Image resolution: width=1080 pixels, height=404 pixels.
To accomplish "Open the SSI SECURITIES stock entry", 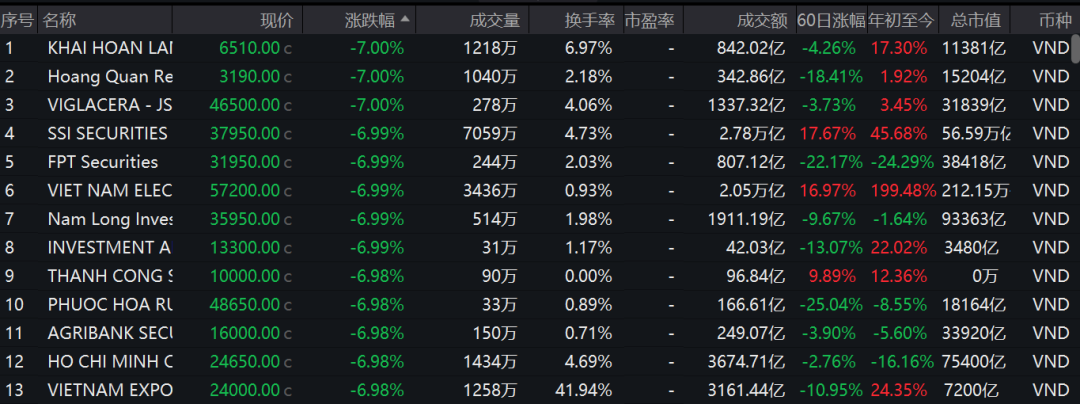I will (107, 133).
